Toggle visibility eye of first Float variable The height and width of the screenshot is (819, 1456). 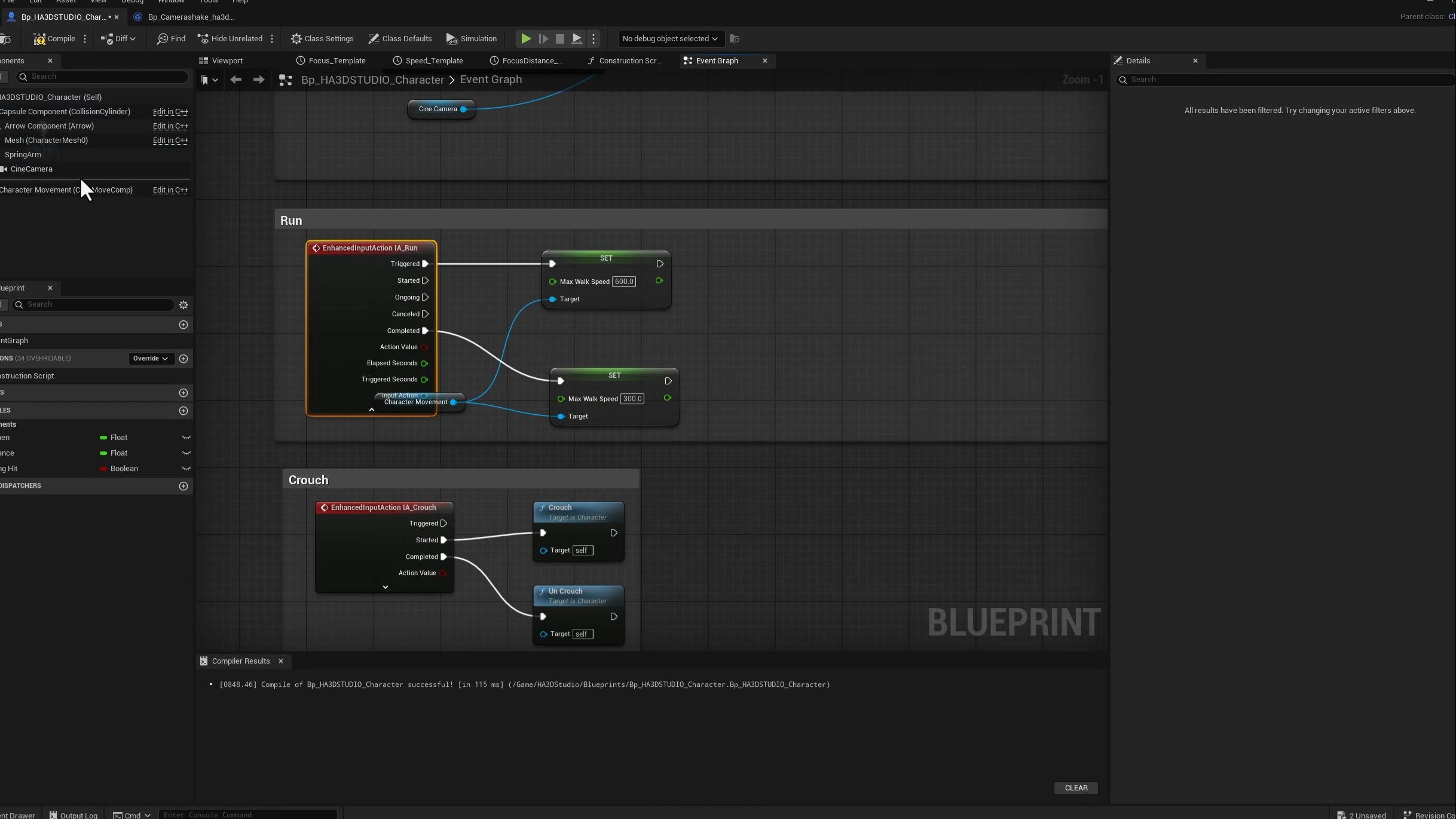tap(186, 438)
